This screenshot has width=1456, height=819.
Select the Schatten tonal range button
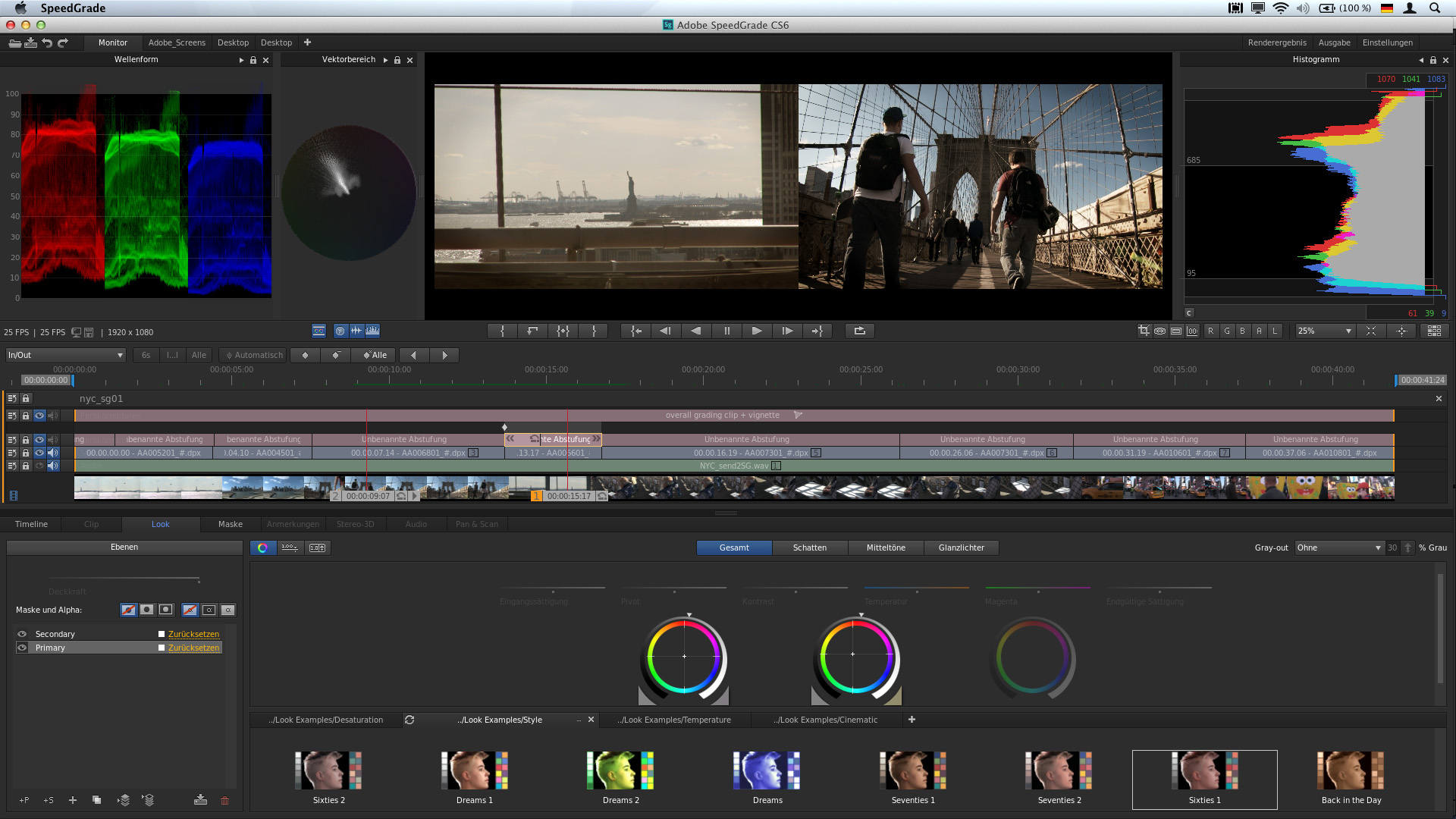pos(809,548)
